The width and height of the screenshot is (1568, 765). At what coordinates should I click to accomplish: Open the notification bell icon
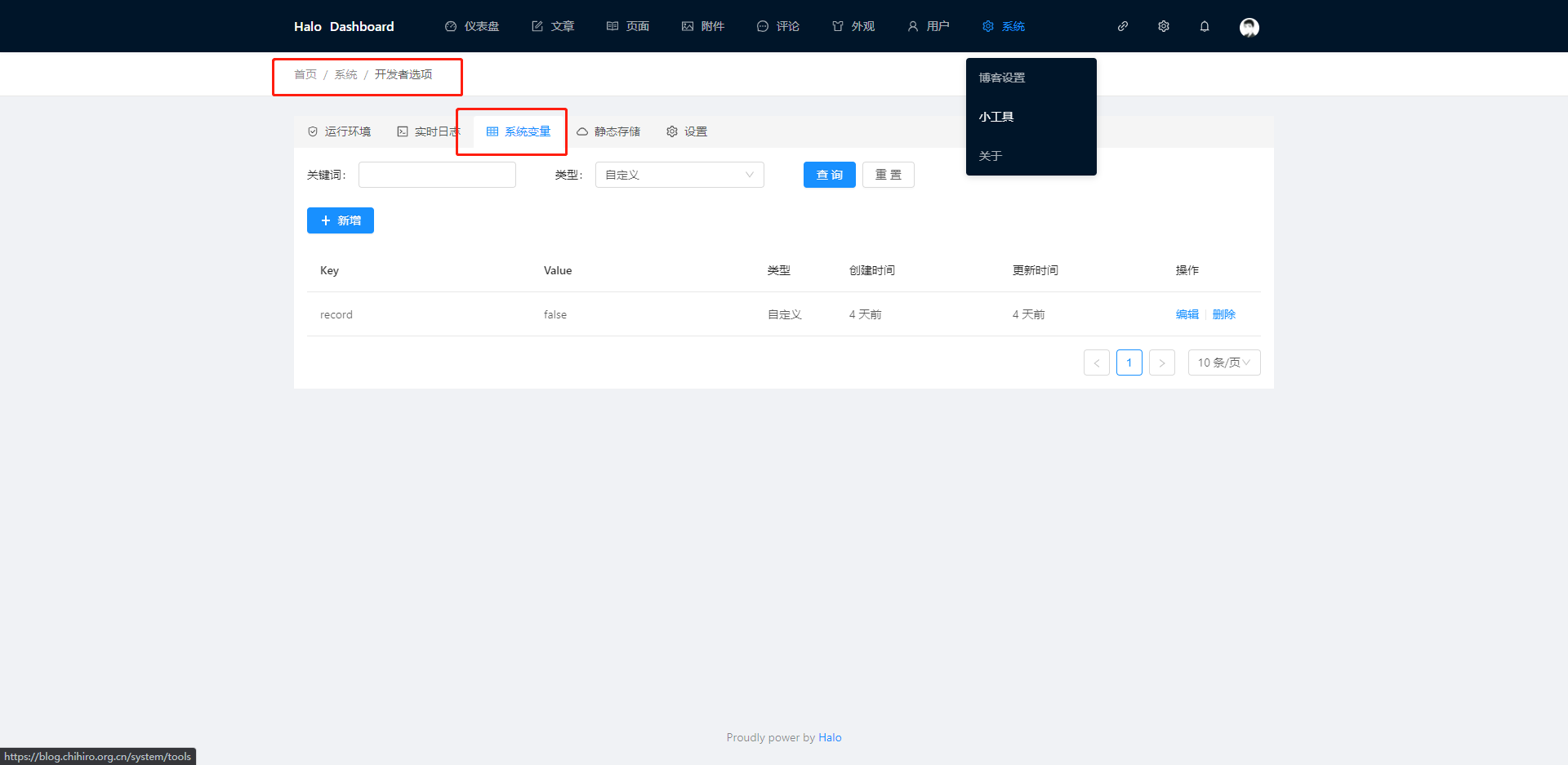pos(1205,26)
